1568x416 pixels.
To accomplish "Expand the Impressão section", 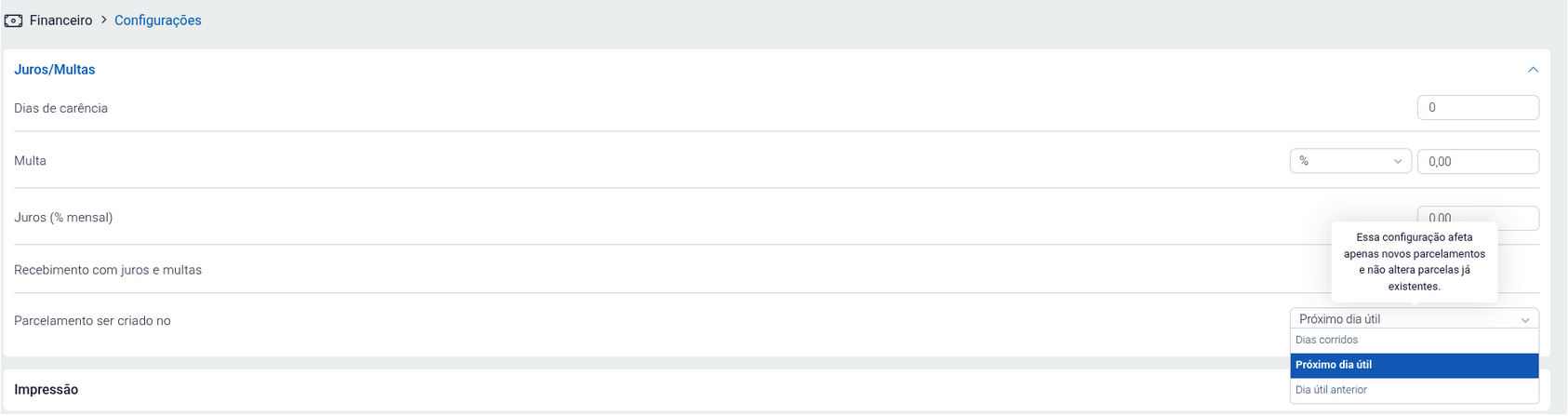I will click(47, 390).
